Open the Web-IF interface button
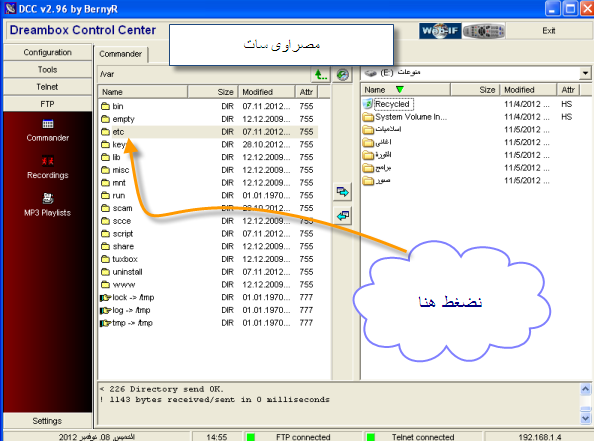 [440, 31]
